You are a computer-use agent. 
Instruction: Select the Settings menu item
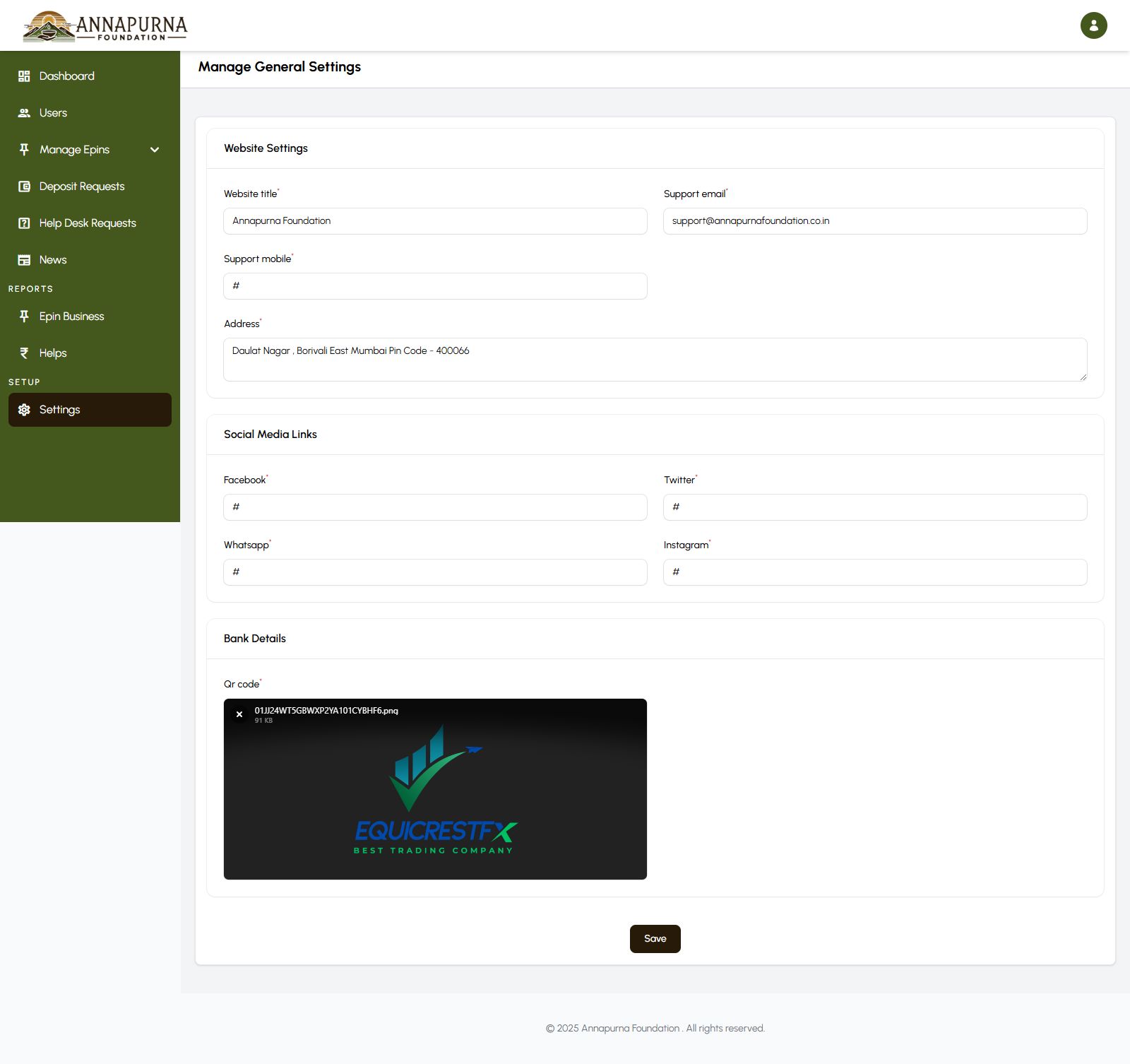pyautogui.click(x=90, y=410)
